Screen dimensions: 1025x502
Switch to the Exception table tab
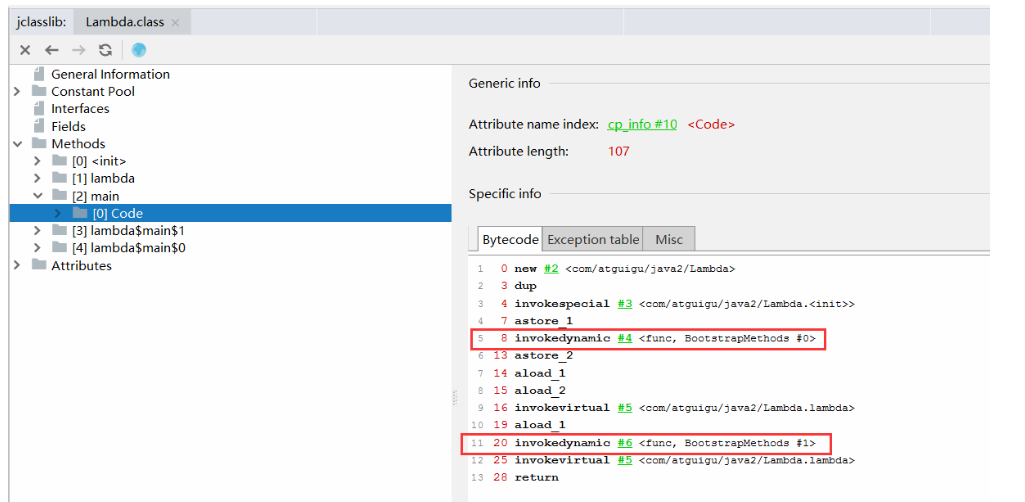click(593, 239)
